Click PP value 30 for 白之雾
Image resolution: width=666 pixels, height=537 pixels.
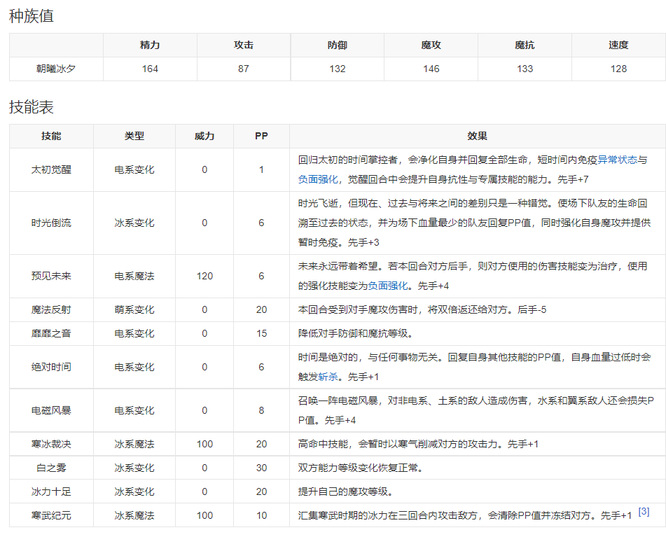[x=261, y=468]
